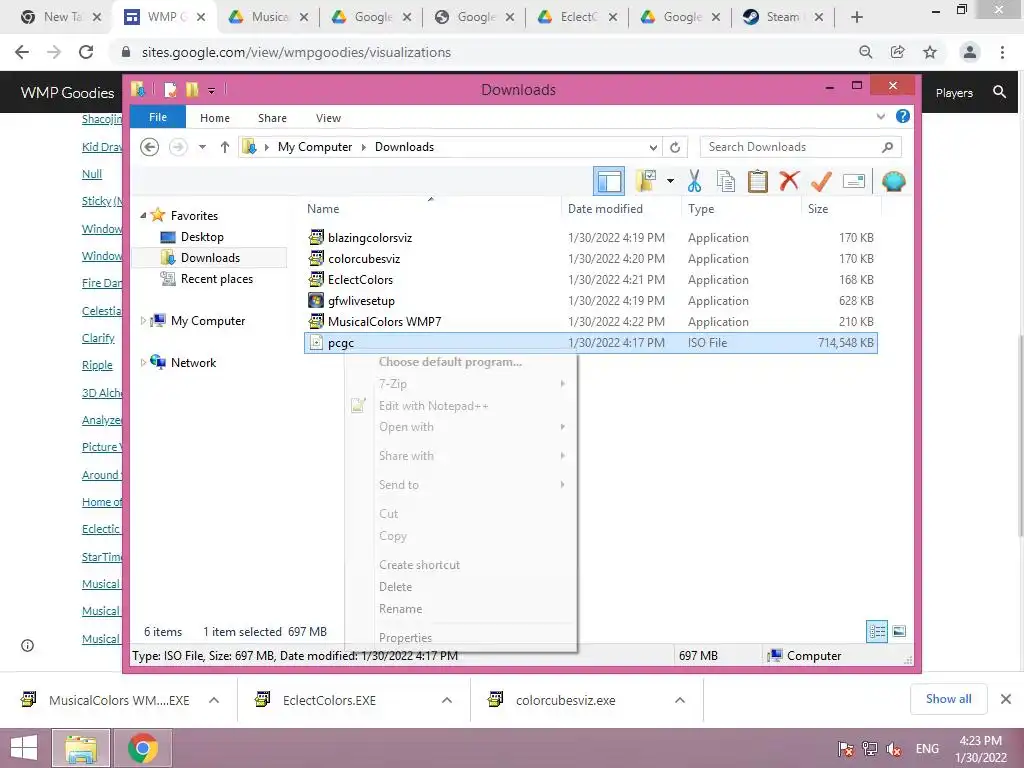Click the webpage vertical scrollbar

tap(1019, 436)
